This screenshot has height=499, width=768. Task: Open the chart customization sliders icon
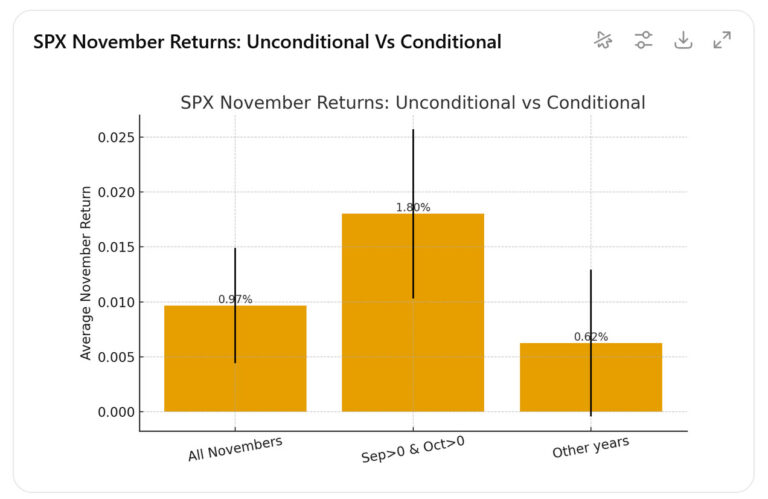coord(643,40)
